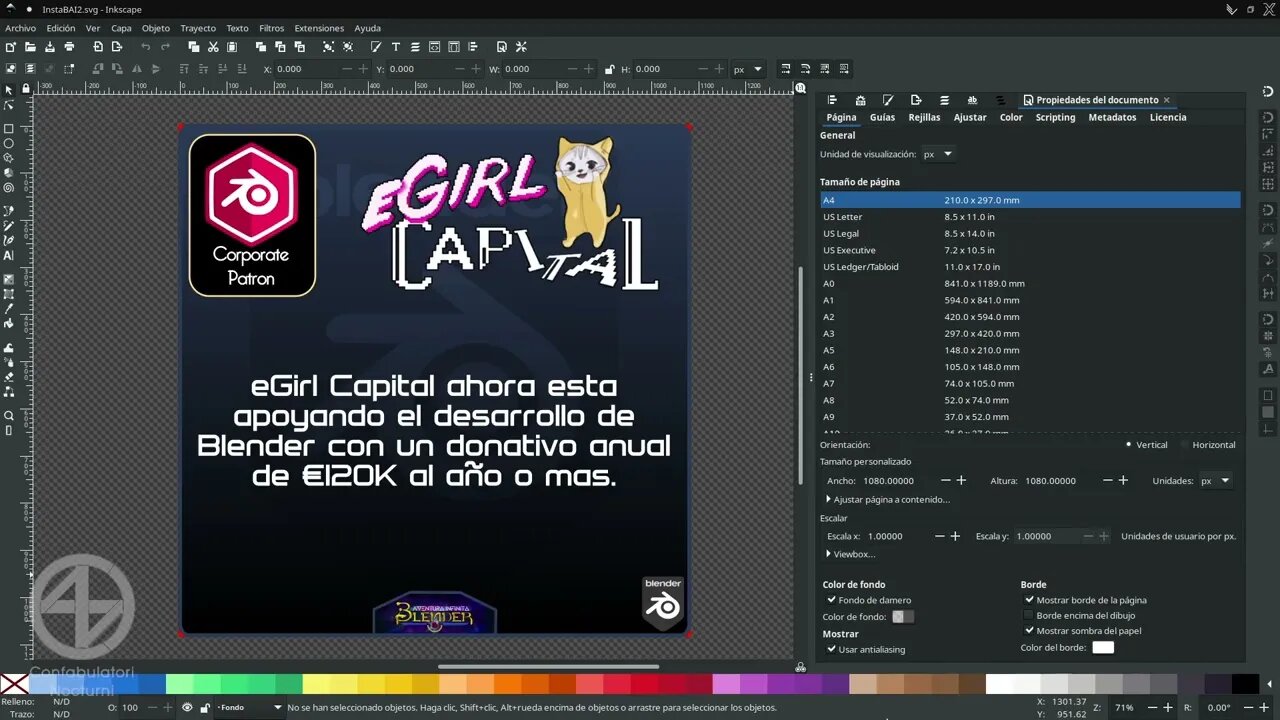The width and height of the screenshot is (1280, 720).
Task: Click the Undo arrow icon
Action: 146,47
